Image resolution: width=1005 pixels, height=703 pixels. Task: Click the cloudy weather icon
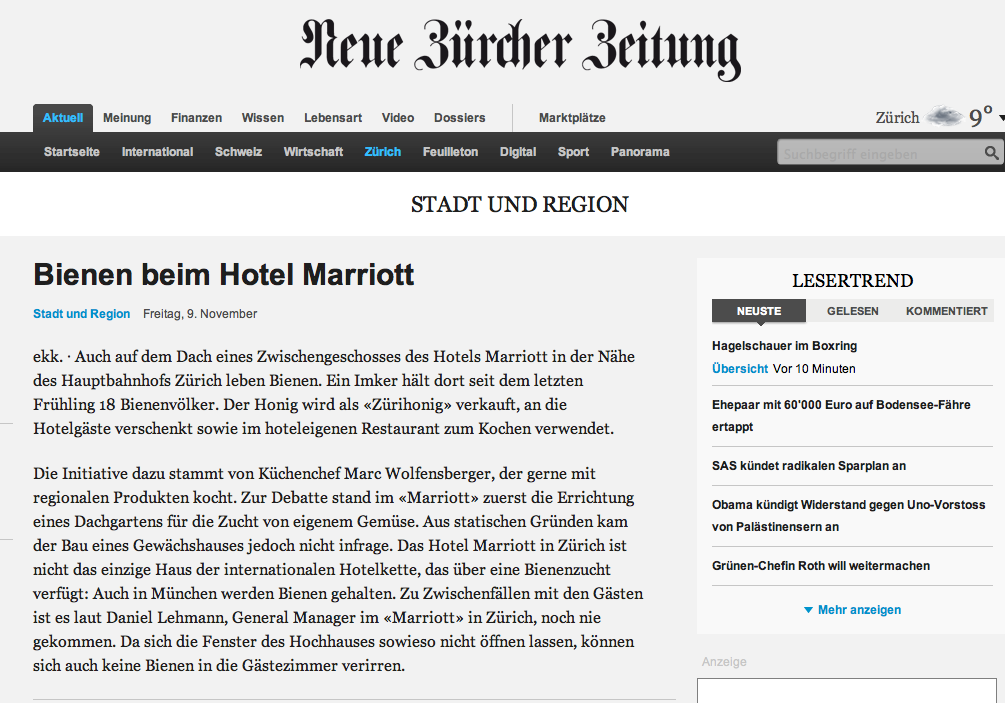pos(944,117)
